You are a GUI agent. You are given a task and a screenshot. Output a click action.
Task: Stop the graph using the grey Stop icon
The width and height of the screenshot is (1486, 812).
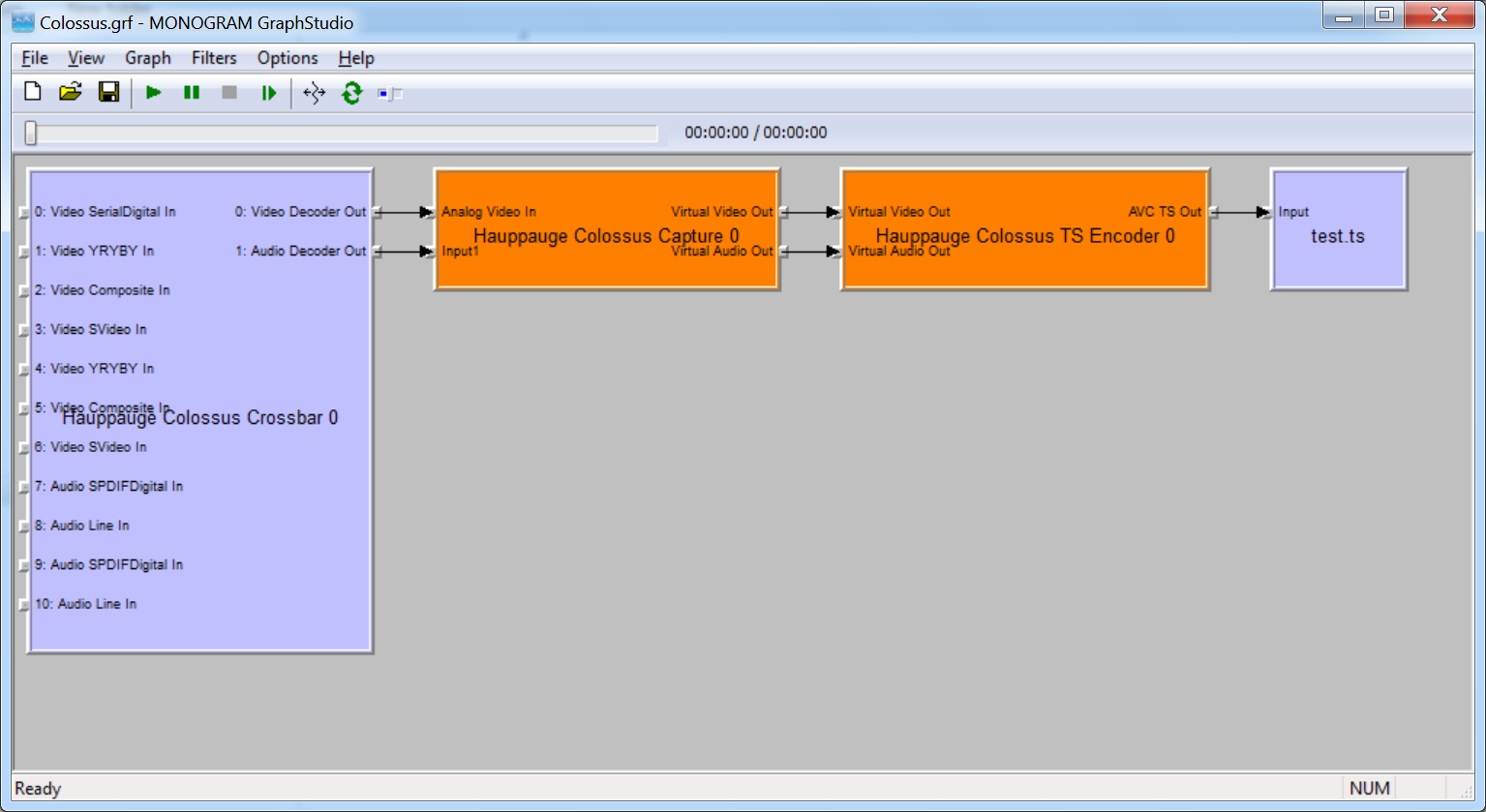229,93
